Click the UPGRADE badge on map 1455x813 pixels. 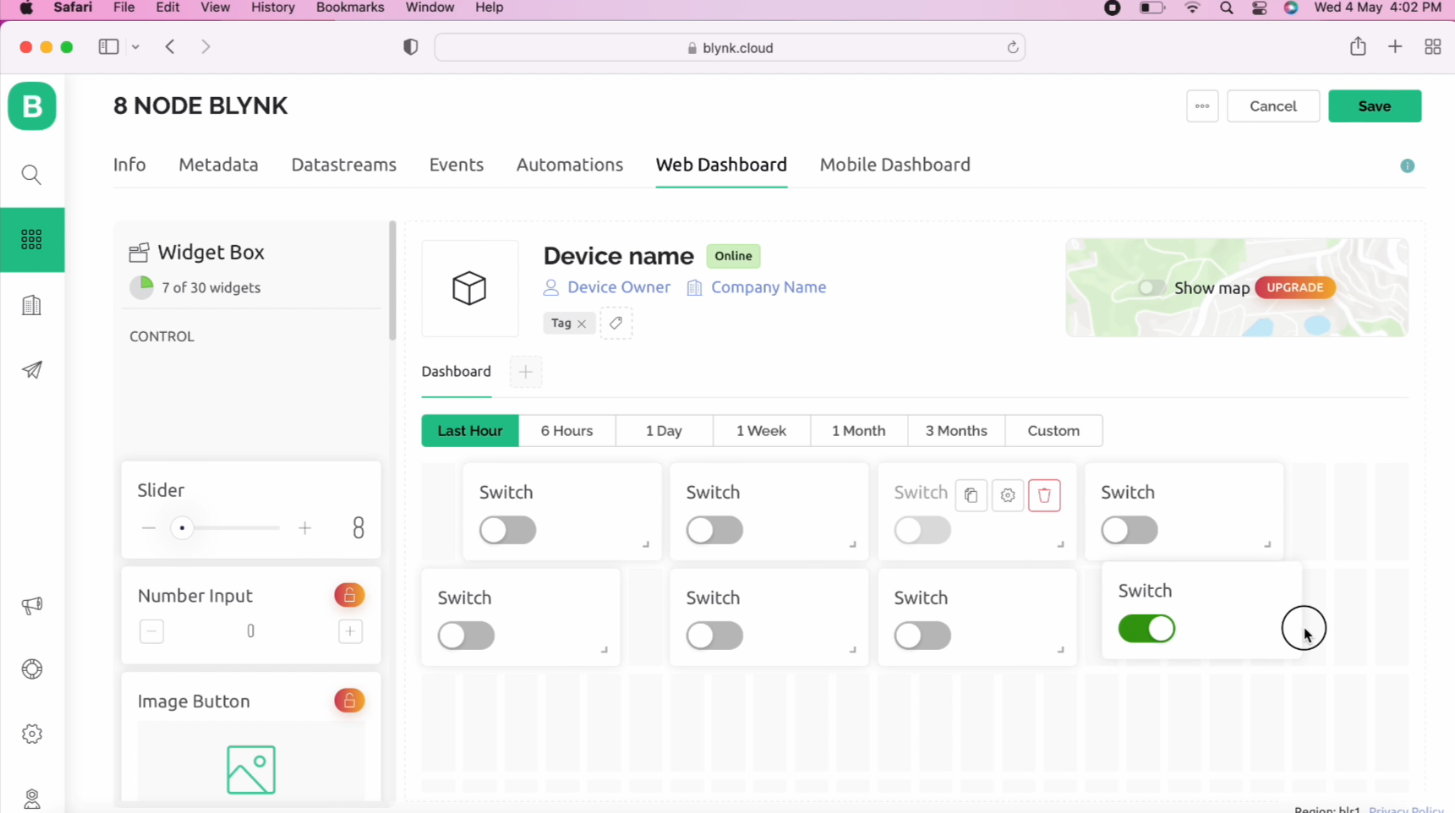pyautogui.click(x=1295, y=287)
